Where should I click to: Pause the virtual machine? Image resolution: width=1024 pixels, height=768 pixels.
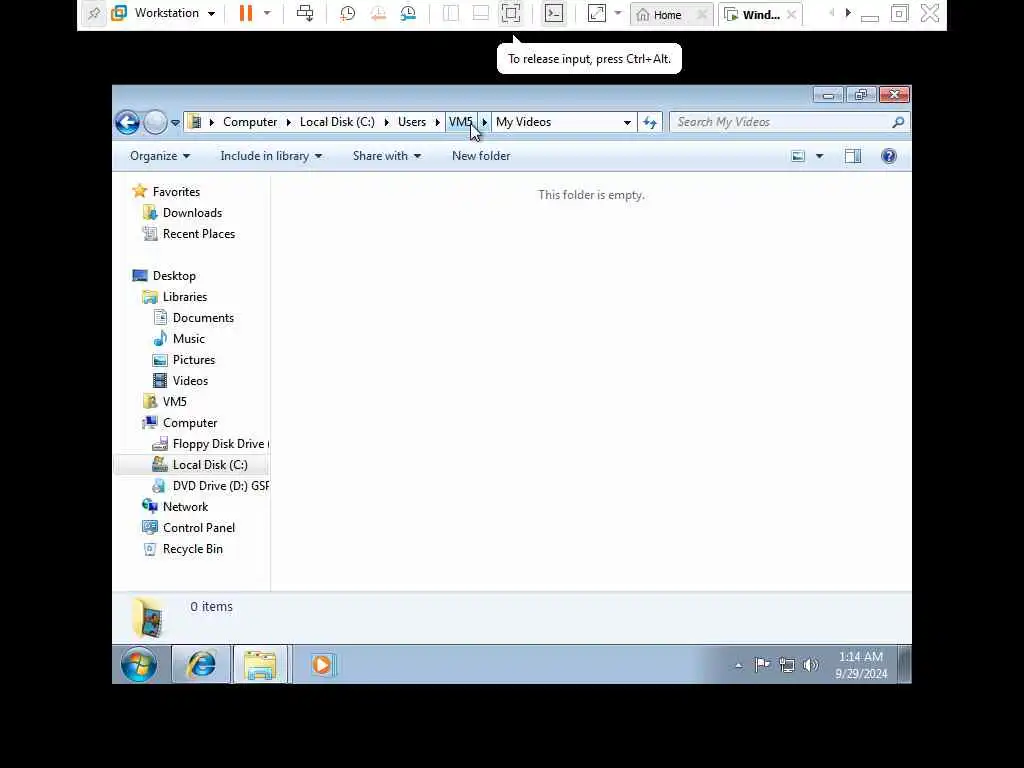(246, 13)
